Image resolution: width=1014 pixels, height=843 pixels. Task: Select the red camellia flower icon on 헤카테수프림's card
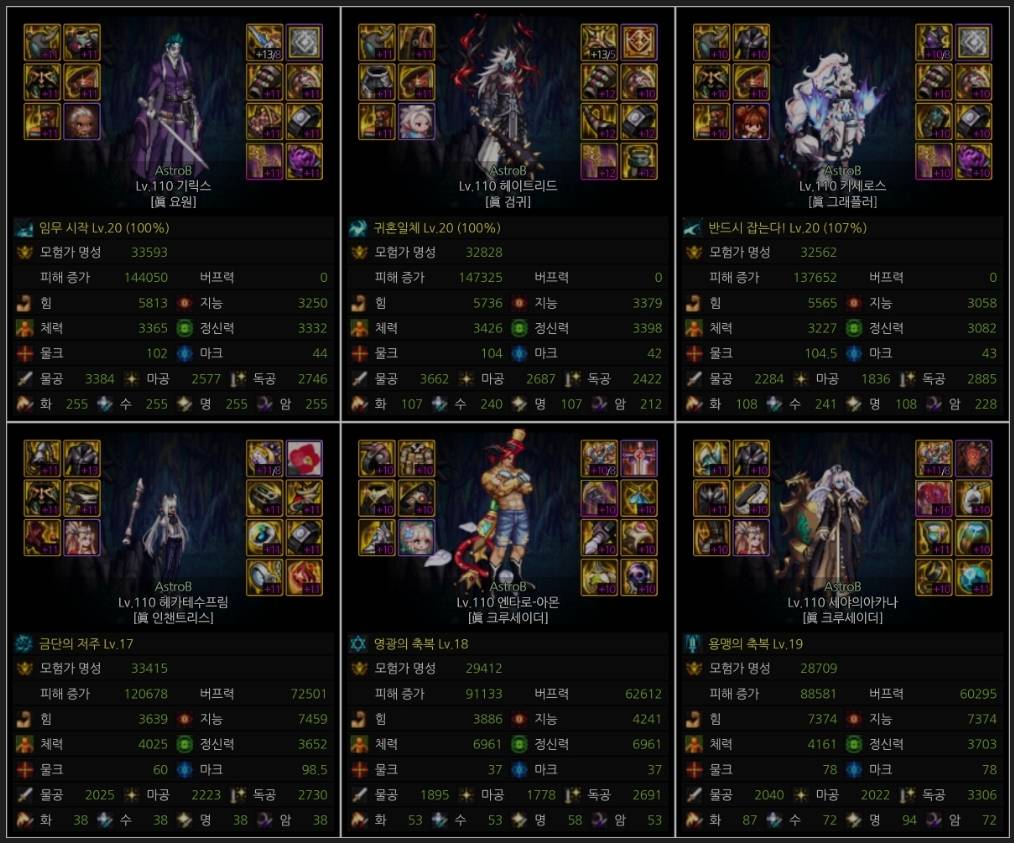pos(304,458)
